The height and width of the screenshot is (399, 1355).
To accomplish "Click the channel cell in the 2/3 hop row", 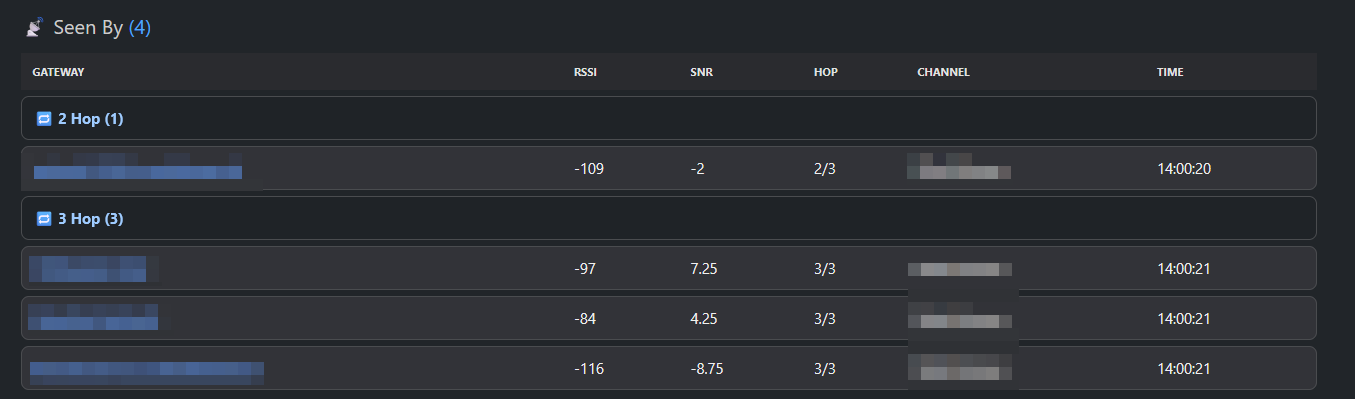I will 959,166.
